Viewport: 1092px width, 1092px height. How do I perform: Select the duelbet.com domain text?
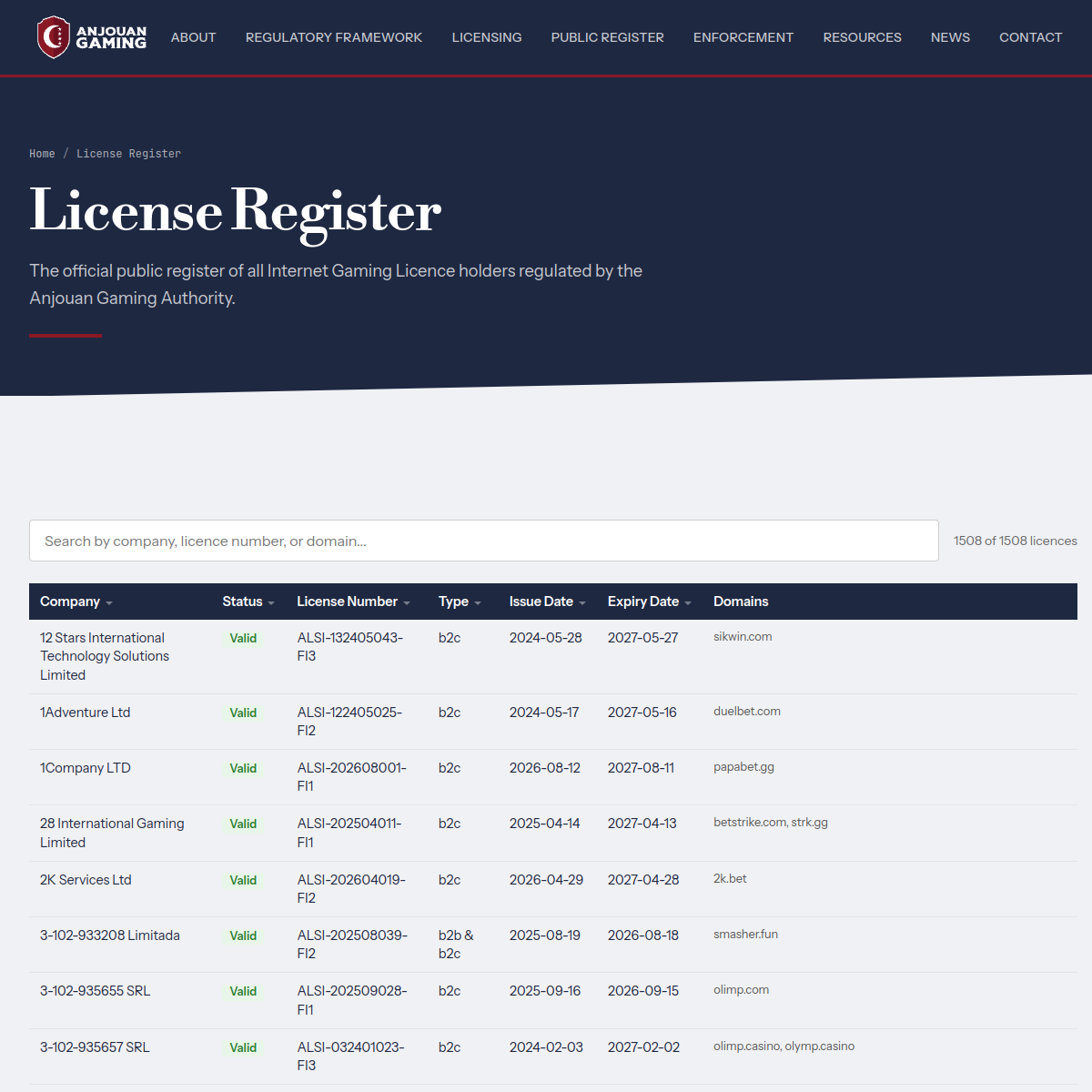[x=747, y=712]
